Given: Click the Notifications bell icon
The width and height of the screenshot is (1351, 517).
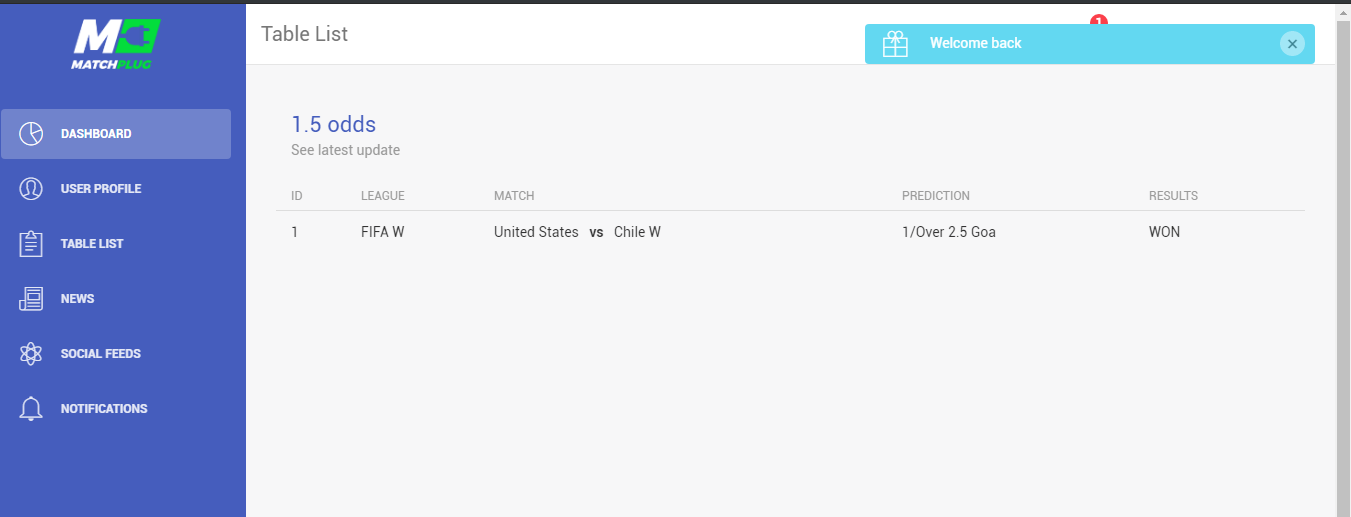Looking at the screenshot, I should point(31,409).
